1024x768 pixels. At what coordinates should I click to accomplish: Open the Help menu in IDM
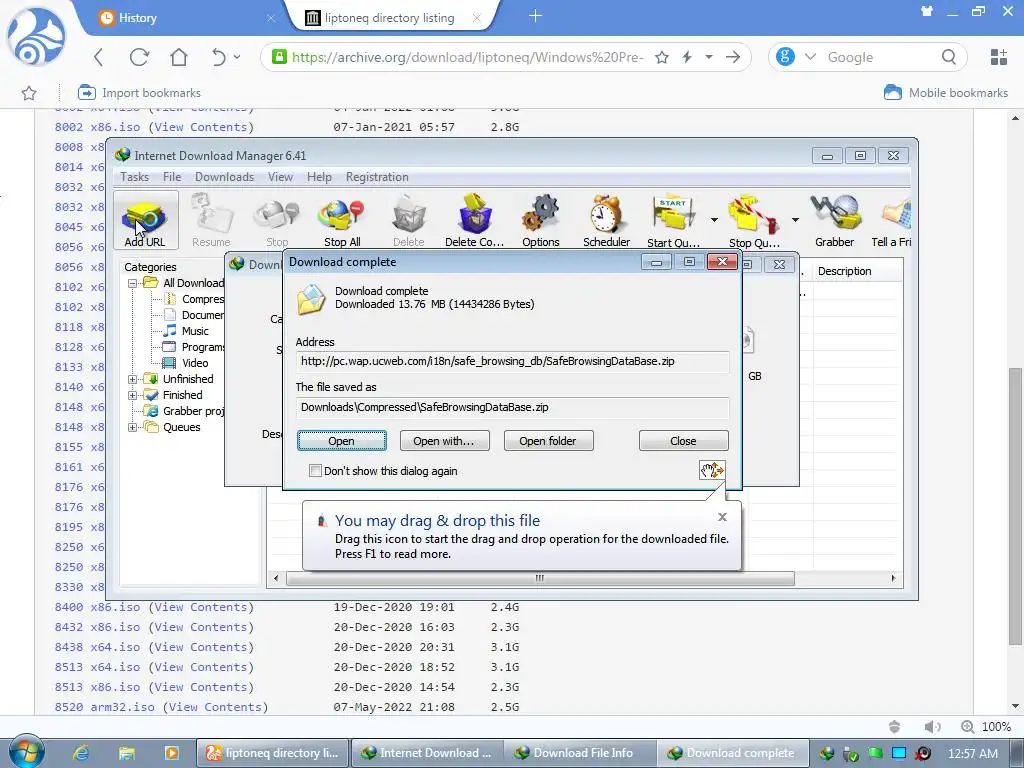(x=319, y=177)
